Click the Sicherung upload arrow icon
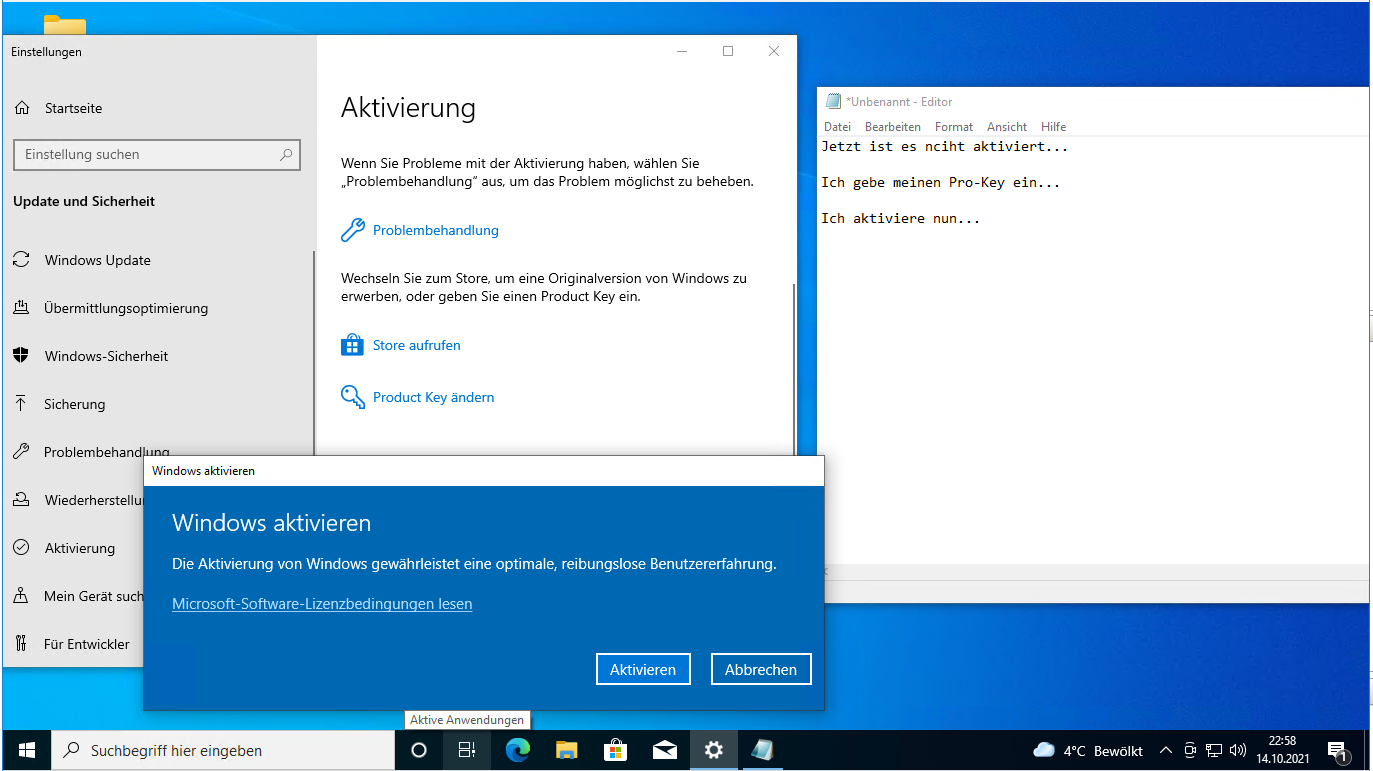The width and height of the screenshot is (1373, 771). point(21,404)
